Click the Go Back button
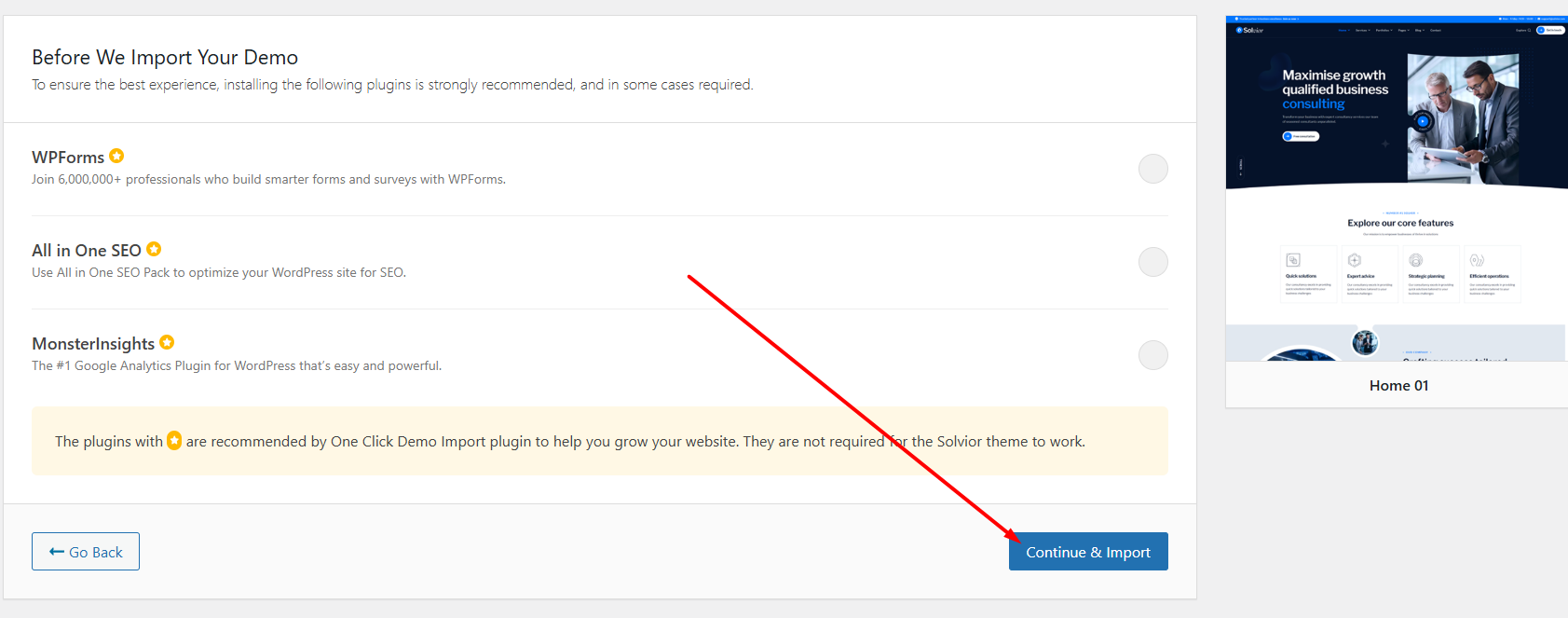Screen dimensions: 1568x618 click(86, 552)
